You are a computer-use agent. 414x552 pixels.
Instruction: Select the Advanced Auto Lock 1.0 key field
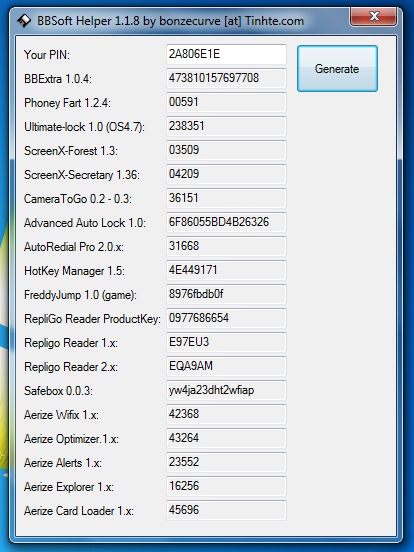coord(226,222)
